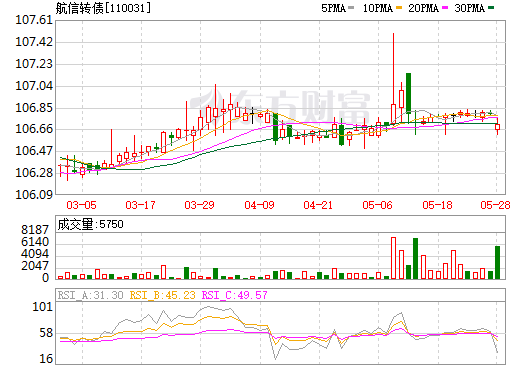Click the orange 10PMA legend color marker

399,7
